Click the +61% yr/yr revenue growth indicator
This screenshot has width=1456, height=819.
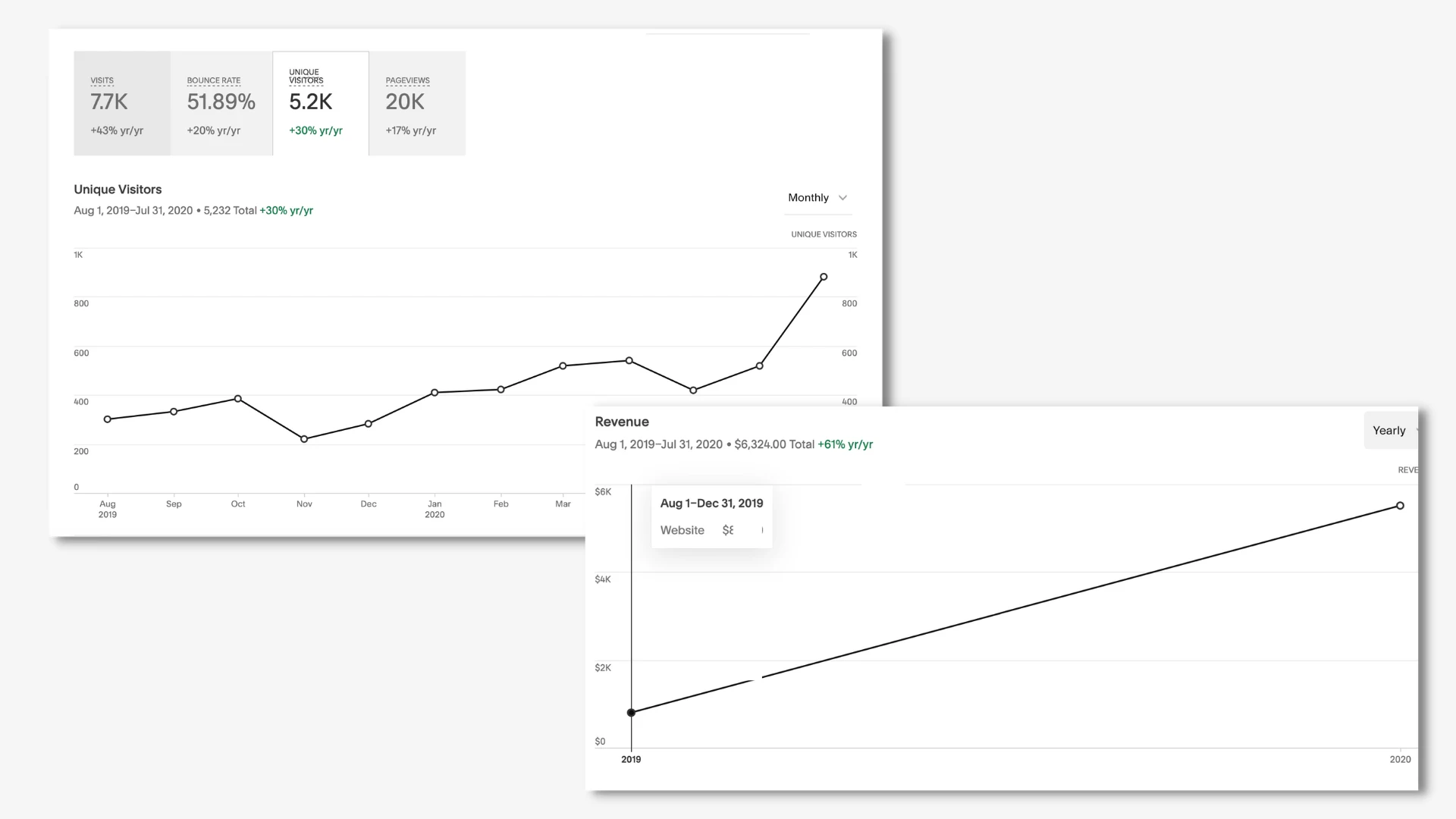(846, 444)
